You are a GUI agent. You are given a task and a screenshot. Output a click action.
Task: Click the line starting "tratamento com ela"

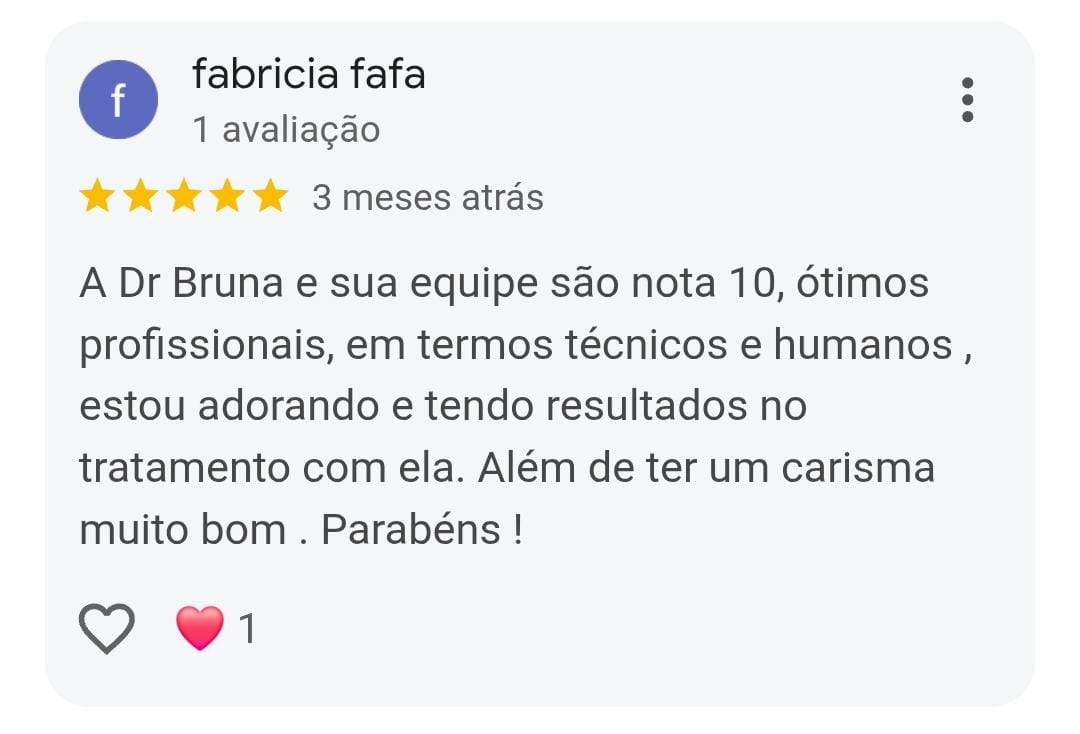click(x=505, y=468)
